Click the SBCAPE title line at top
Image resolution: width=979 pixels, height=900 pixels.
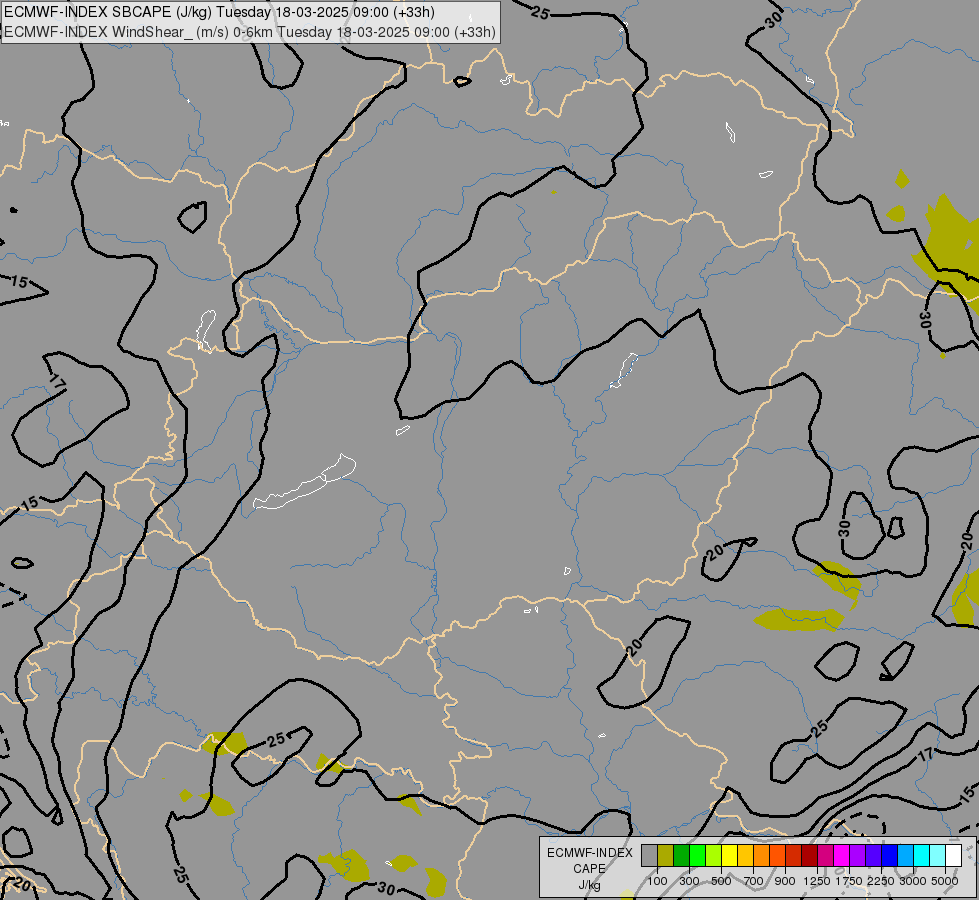219,12
